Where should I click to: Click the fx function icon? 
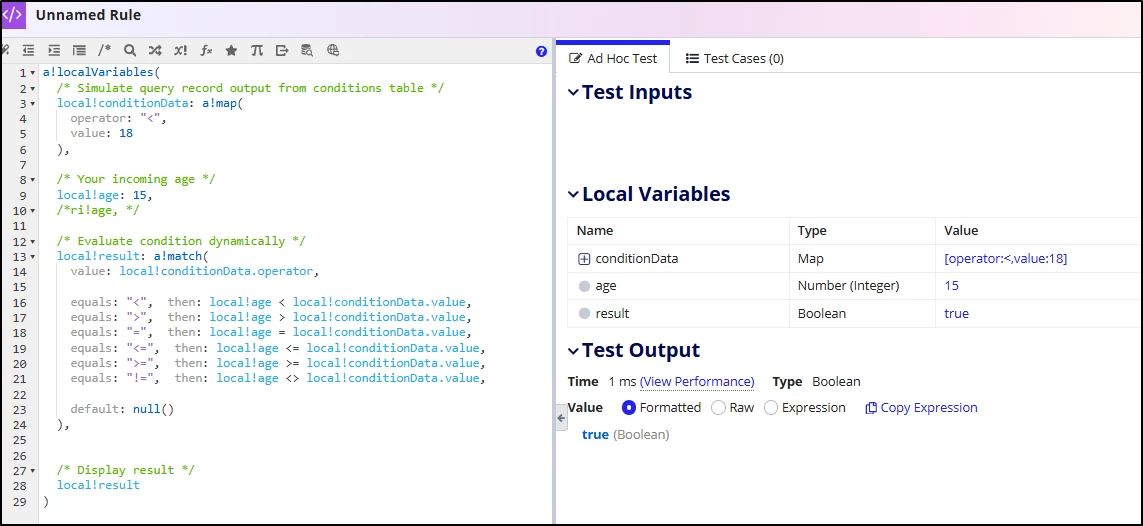[206, 50]
